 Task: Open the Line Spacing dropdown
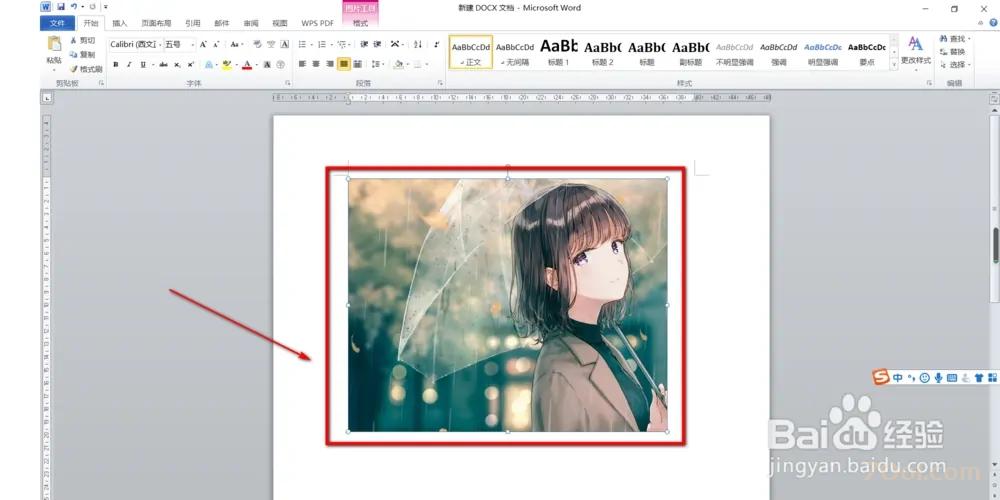(377, 64)
